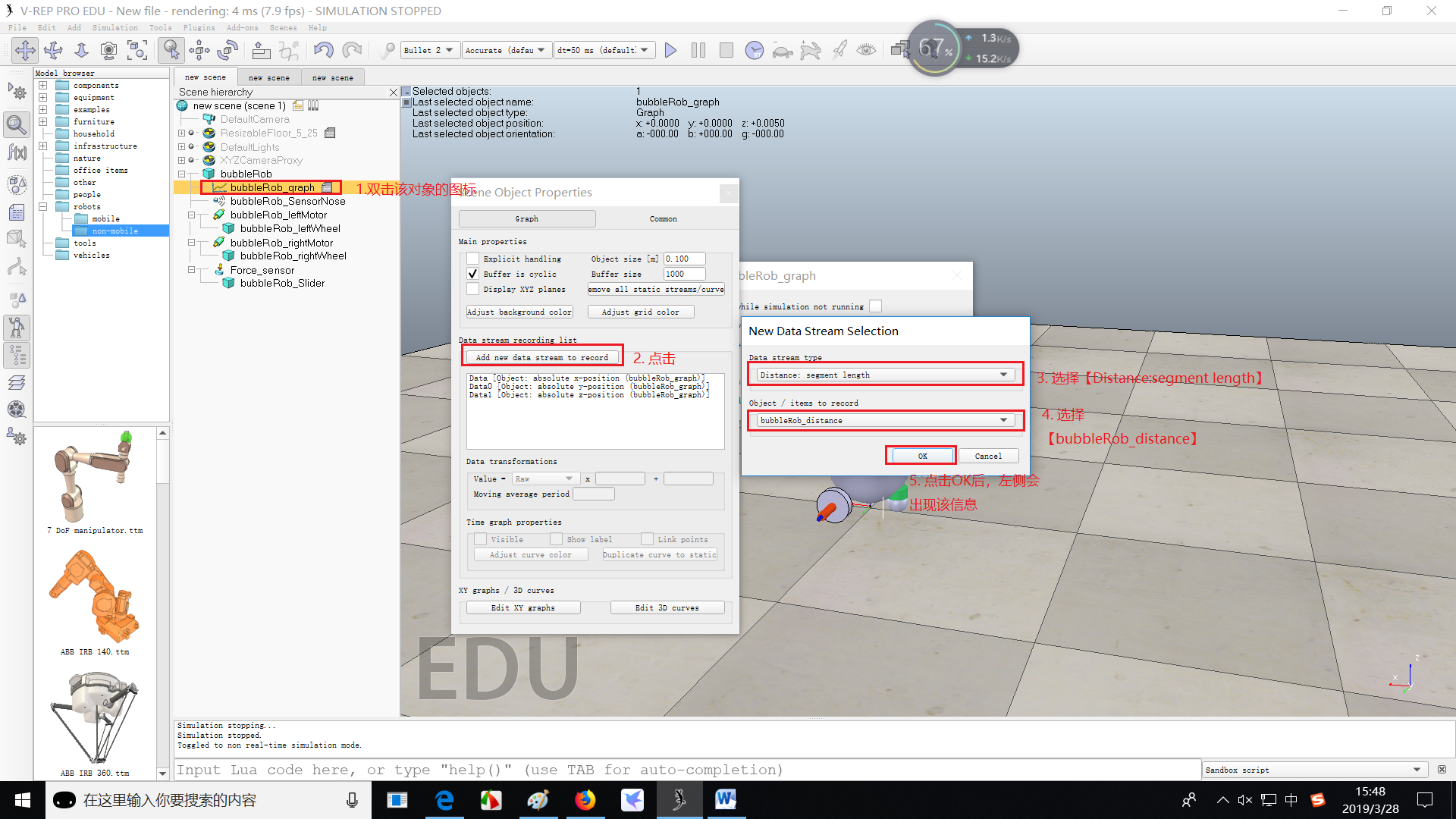Open the bubbleRob_distance object dropdown

(x=885, y=420)
